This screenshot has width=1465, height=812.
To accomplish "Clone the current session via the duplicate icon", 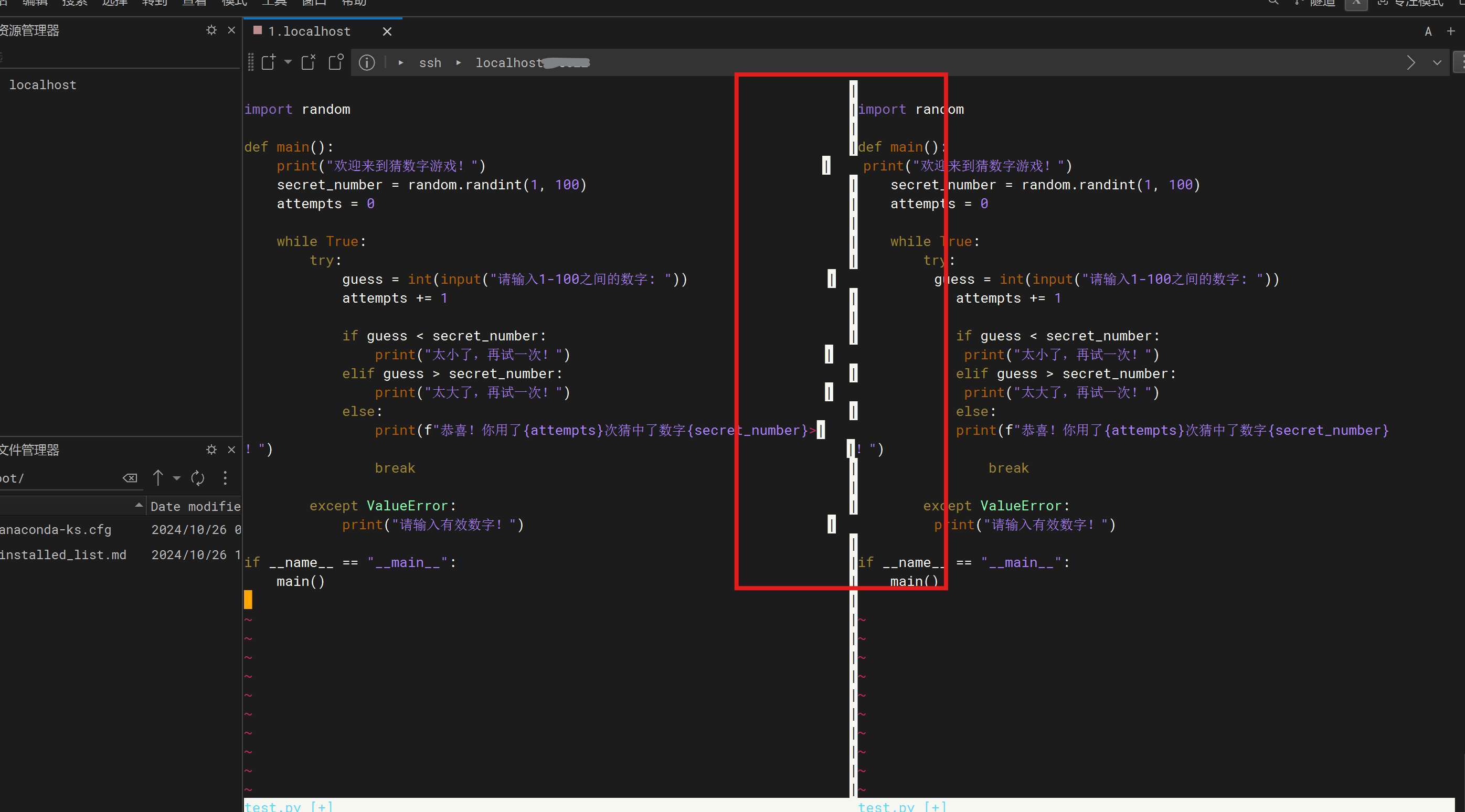I will click(335, 61).
